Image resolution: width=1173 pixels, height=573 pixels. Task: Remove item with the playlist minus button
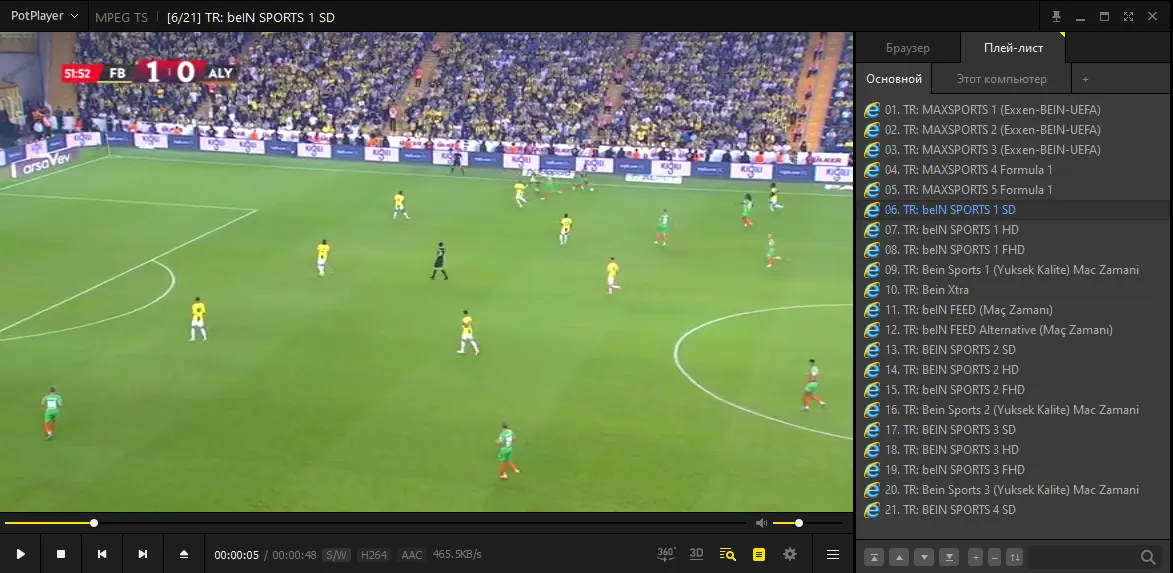994,557
